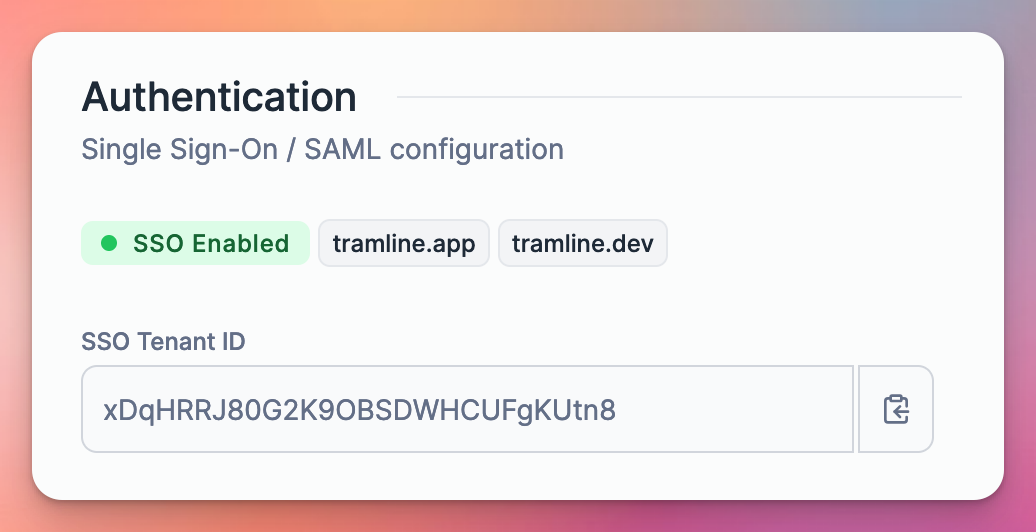Viewport: 1036px width, 532px height.
Task: Click the second allowed domain tag
Action: point(583,243)
